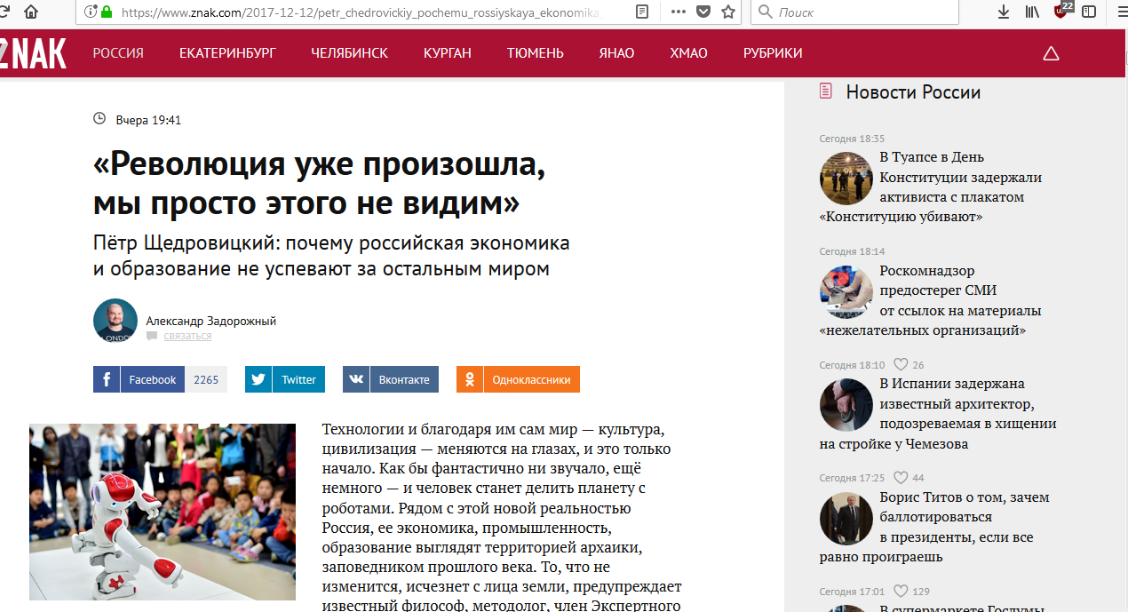Image resolution: width=1128 pixels, height=612 pixels.
Task: Open the triangle icon in red header
Action: pyautogui.click(x=1051, y=53)
